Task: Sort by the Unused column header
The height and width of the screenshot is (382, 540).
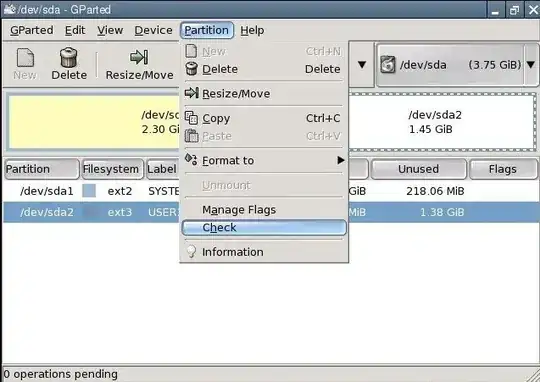Action: [x=418, y=169]
